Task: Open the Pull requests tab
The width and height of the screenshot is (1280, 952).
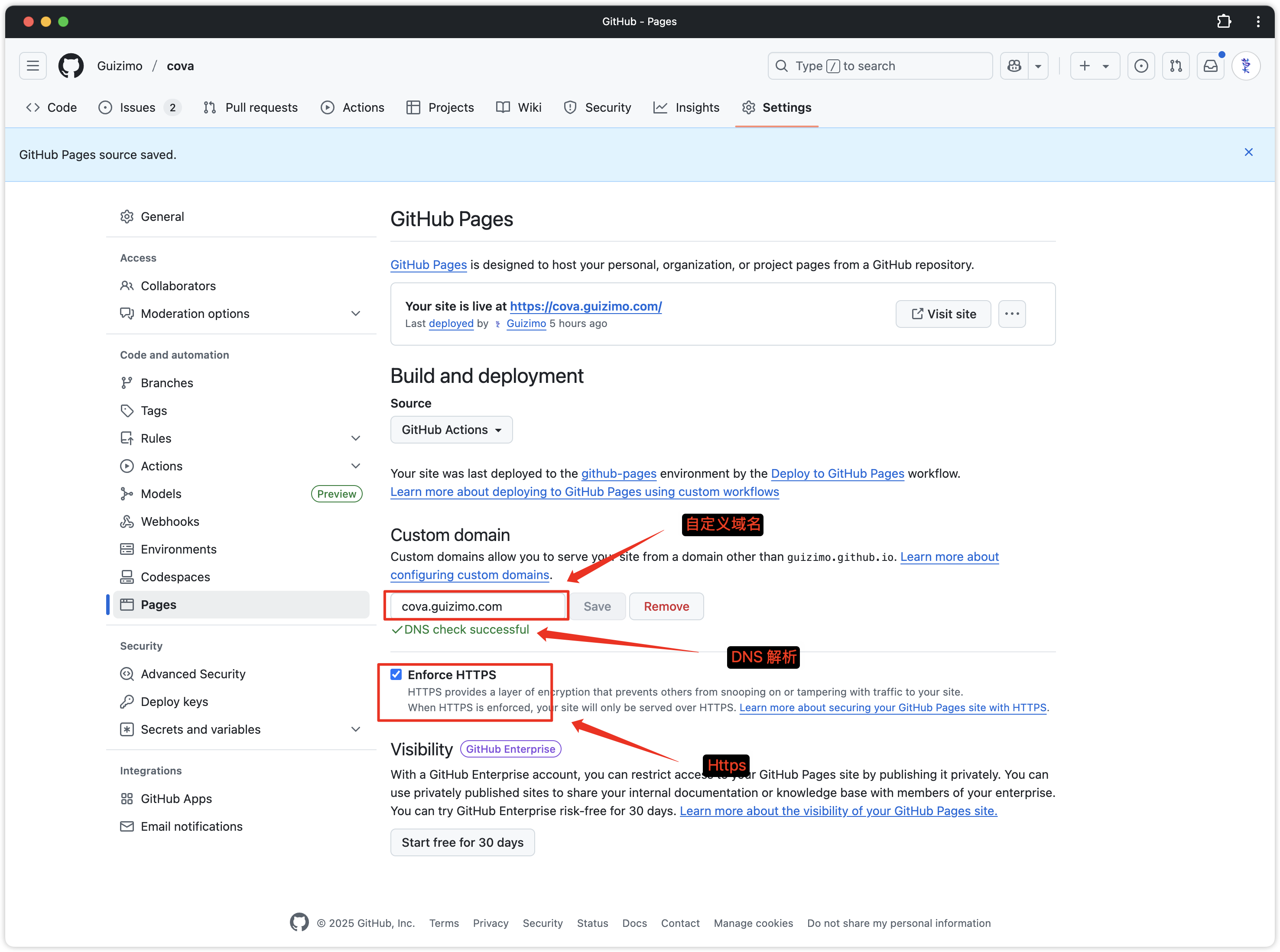Action: (x=250, y=108)
